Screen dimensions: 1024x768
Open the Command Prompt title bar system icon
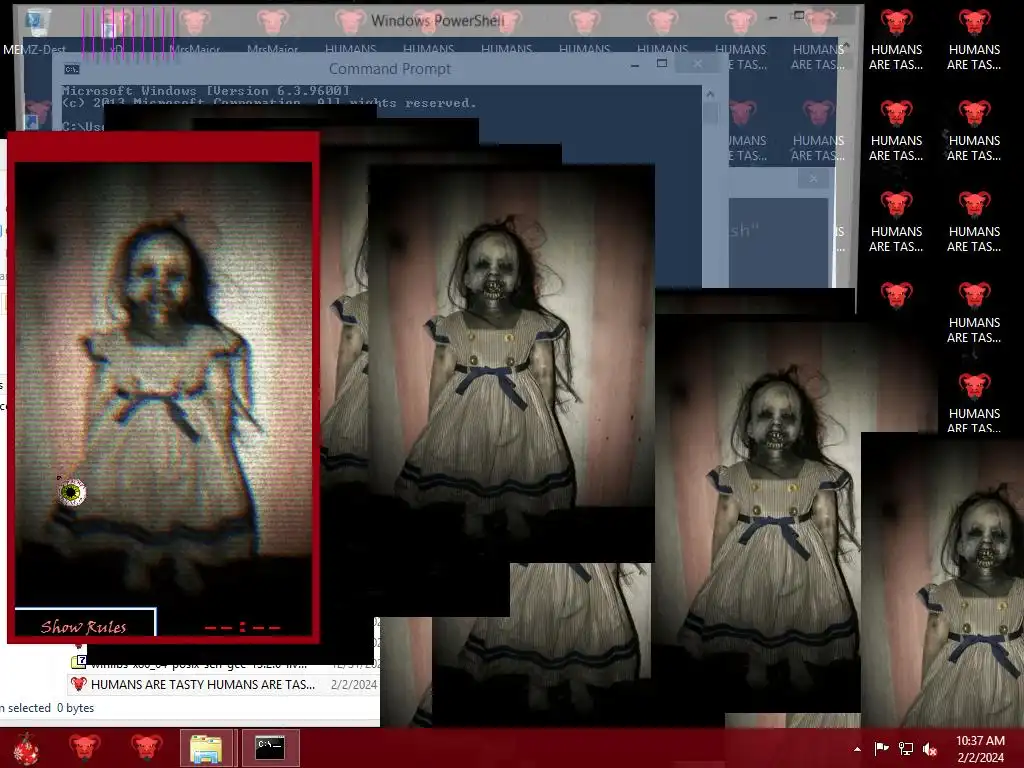click(72, 69)
